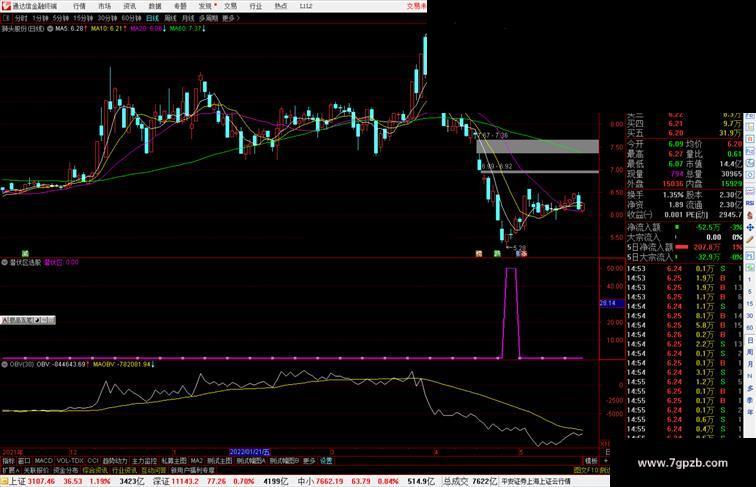The height and width of the screenshot is (487, 756).
Task: Select the 月 period shortcut in the sidebar
Action: [x=750, y=365]
